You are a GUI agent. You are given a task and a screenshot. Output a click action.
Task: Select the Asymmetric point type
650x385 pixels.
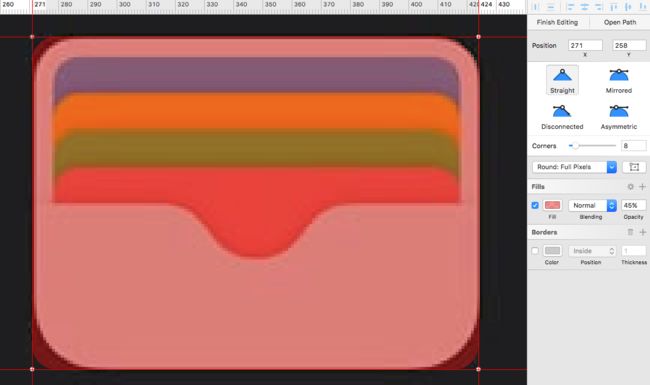tap(618, 117)
